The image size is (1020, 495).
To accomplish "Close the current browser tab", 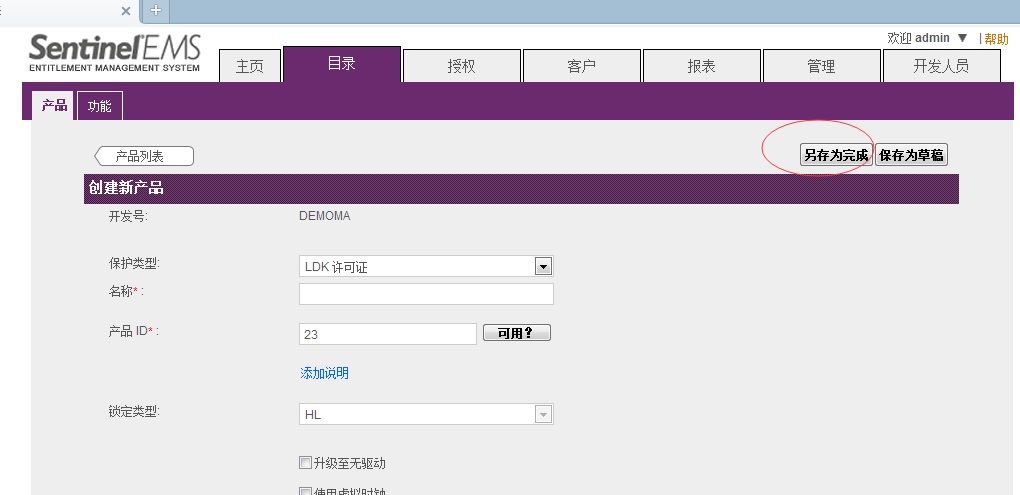I will point(126,10).
